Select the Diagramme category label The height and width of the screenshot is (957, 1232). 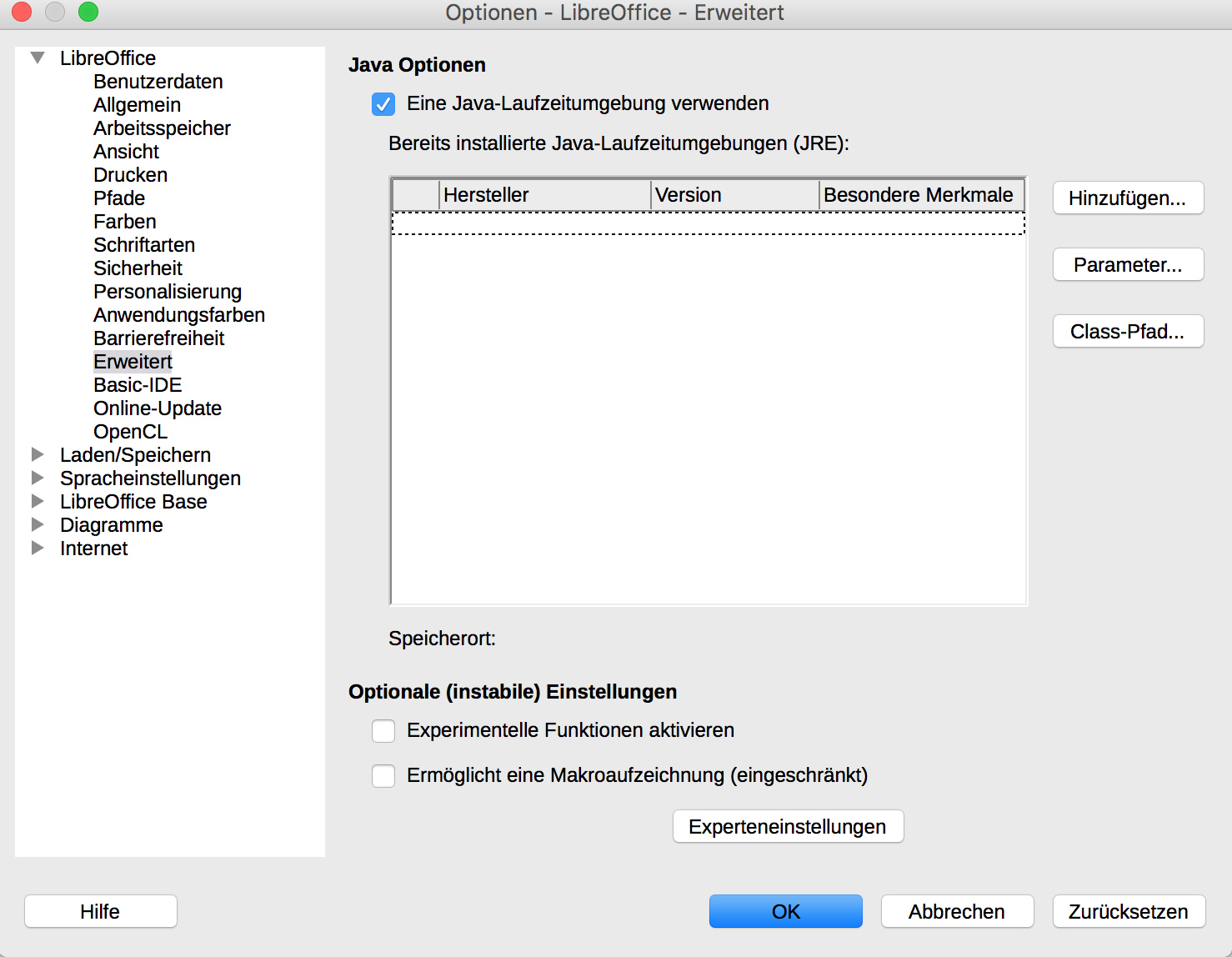[x=112, y=525]
